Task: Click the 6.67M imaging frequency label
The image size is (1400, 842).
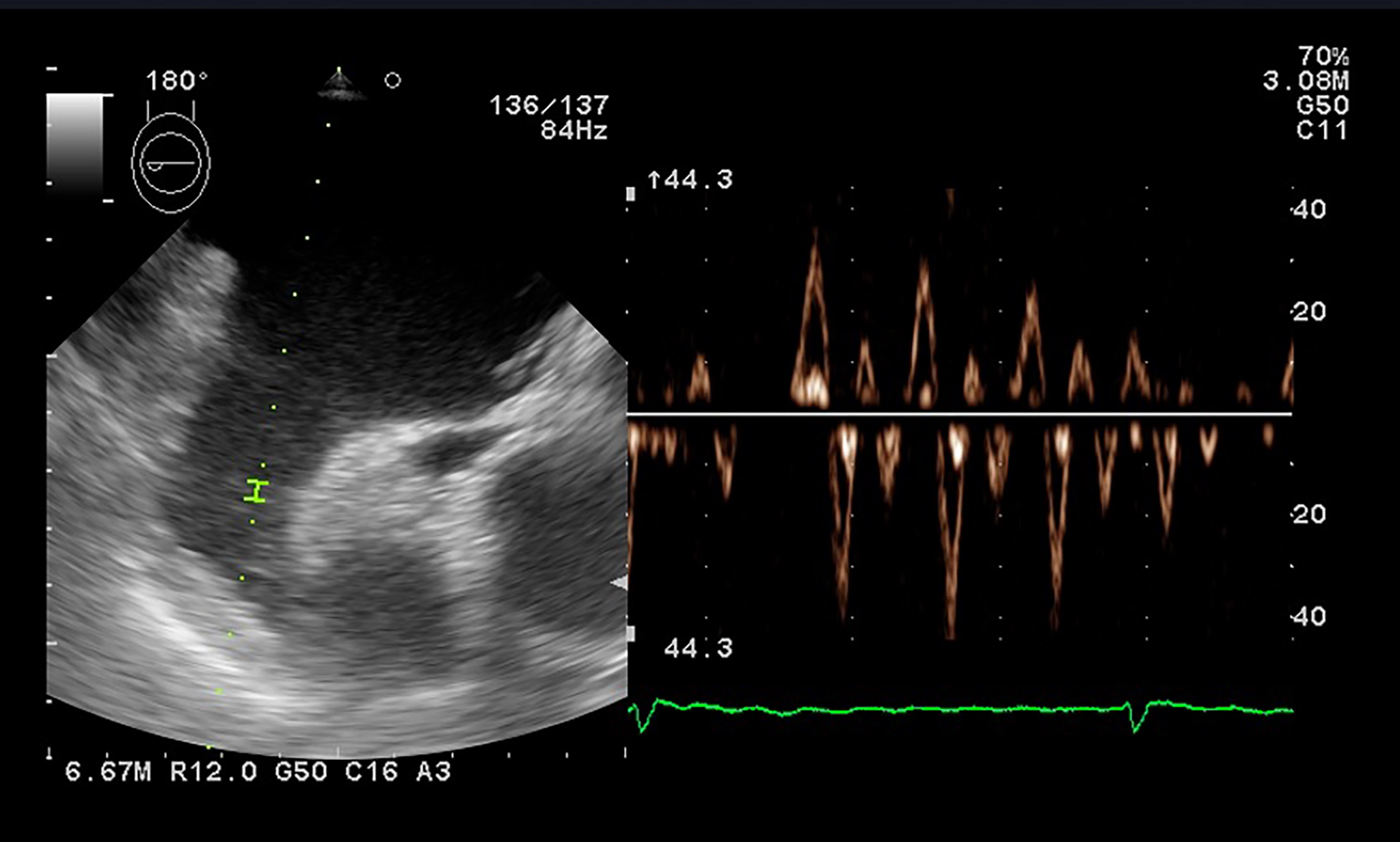Action: [107, 772]
